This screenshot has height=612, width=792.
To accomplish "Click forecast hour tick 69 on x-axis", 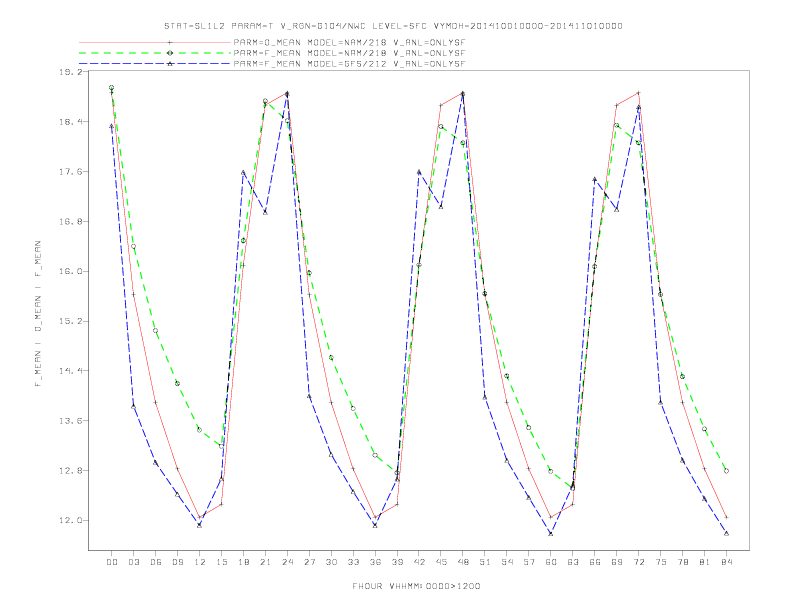I will tap(617, 562).
